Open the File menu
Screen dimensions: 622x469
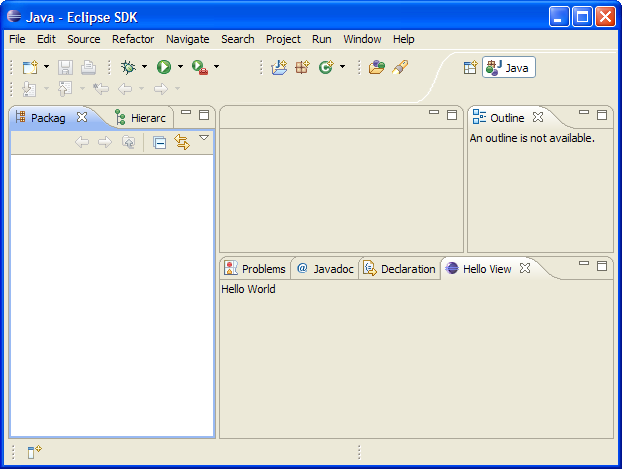[x=17, y=39]
